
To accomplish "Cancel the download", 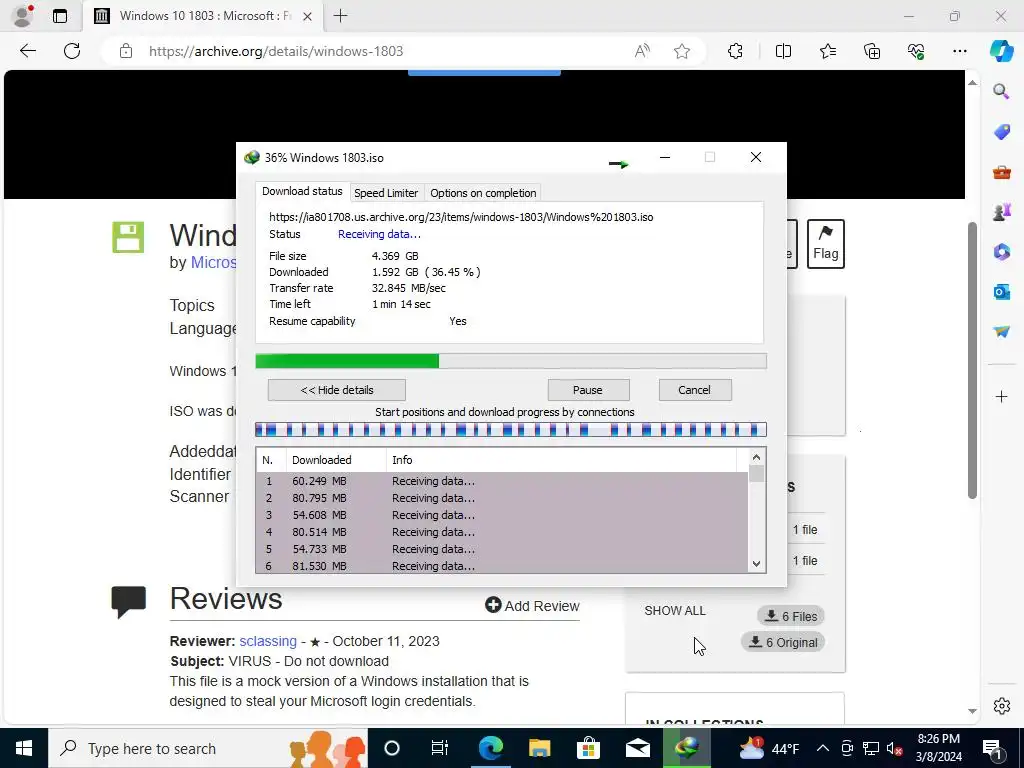I will (694, 390).
